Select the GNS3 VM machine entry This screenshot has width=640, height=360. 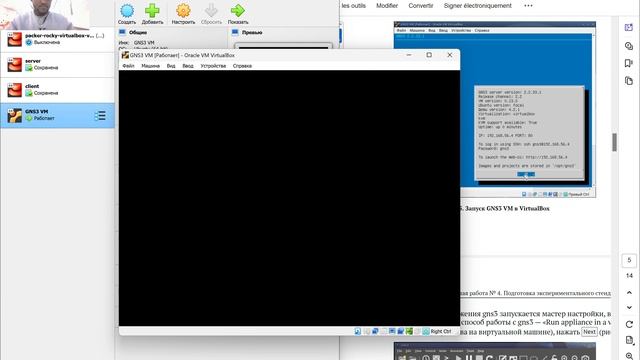pyautogui.click(x=57, y=115)
